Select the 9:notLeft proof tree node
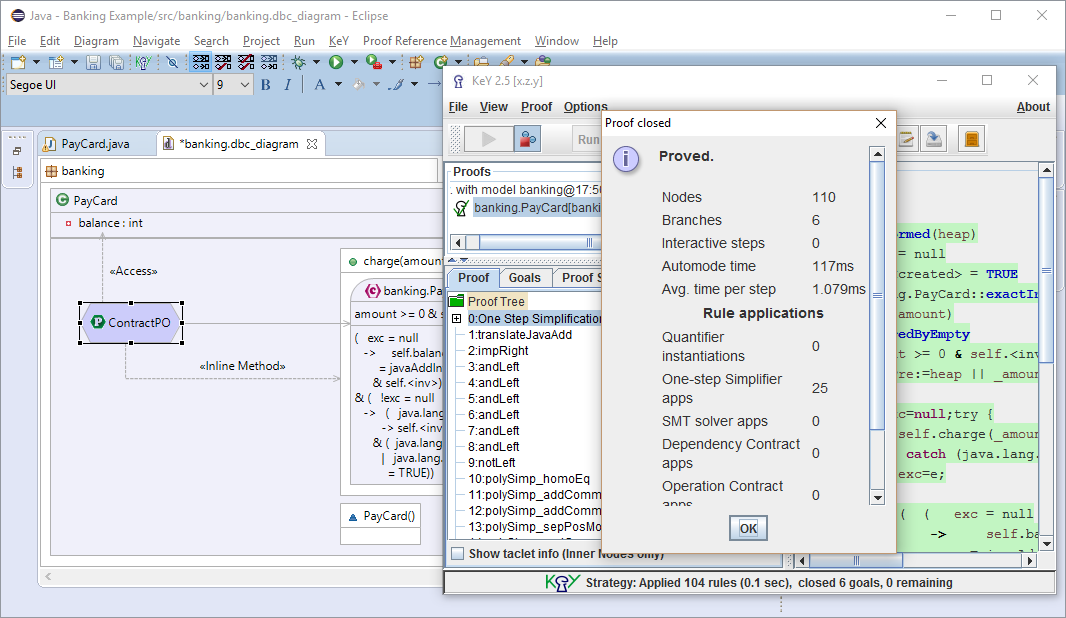This screenshot has width=1066, height=618. click(492, 463)
